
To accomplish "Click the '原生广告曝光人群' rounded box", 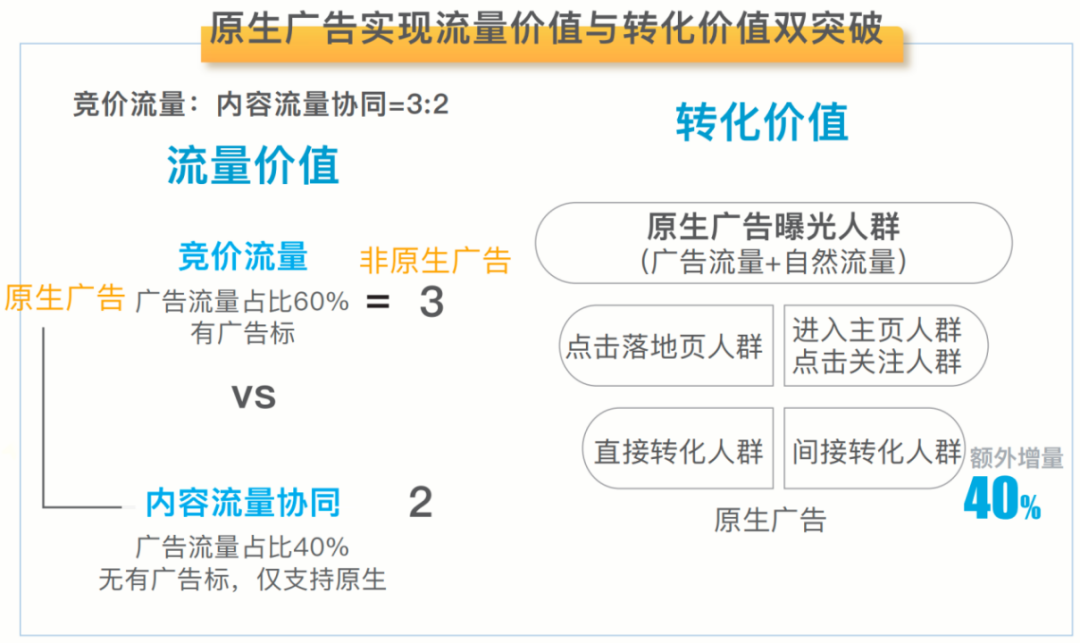I will (773, 243).
